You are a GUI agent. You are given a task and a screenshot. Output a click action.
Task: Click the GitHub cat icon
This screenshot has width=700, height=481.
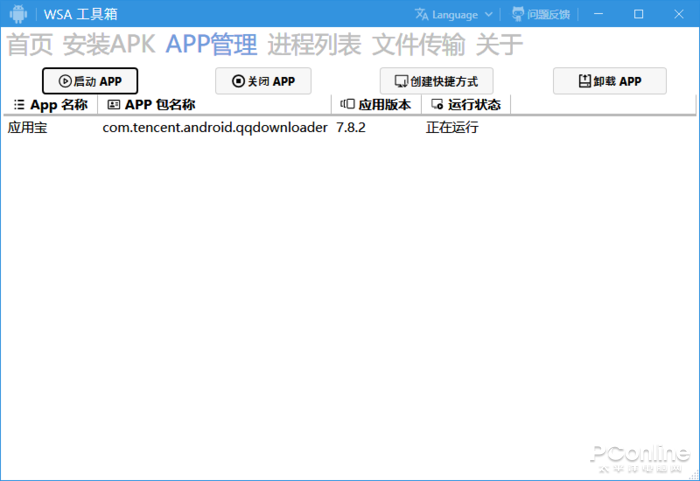point(518,14)
